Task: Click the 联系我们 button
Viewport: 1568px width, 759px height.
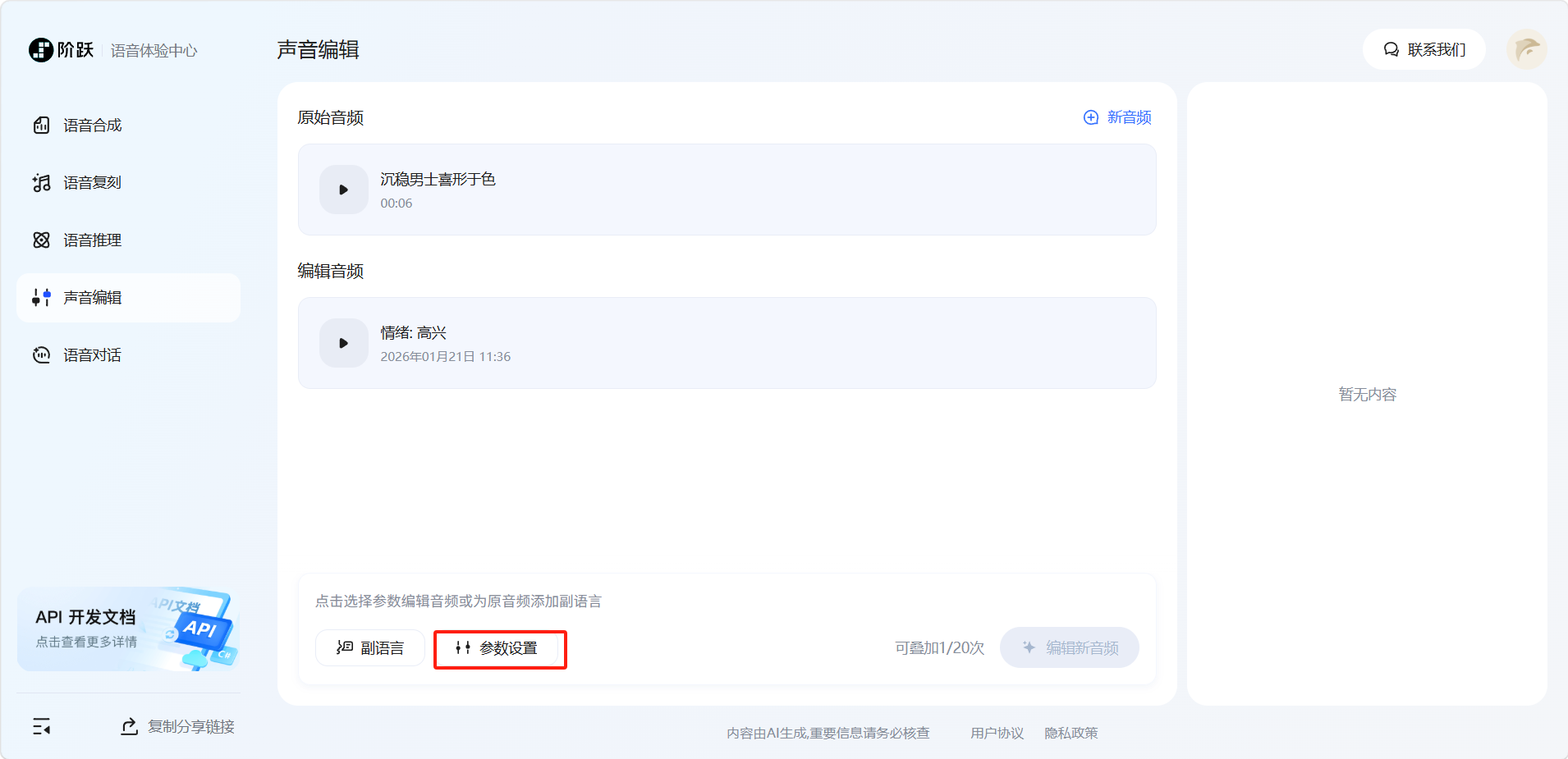Action: [x=1424, y=50]
